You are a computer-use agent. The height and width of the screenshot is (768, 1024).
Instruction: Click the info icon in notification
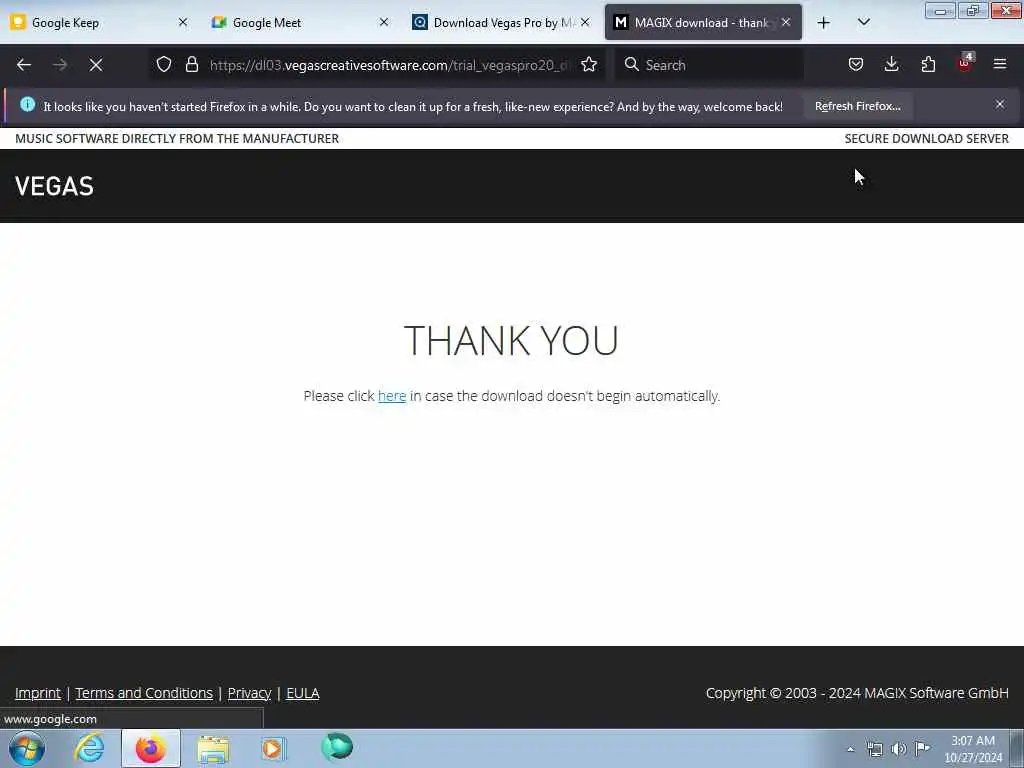[x=27, y=104]
